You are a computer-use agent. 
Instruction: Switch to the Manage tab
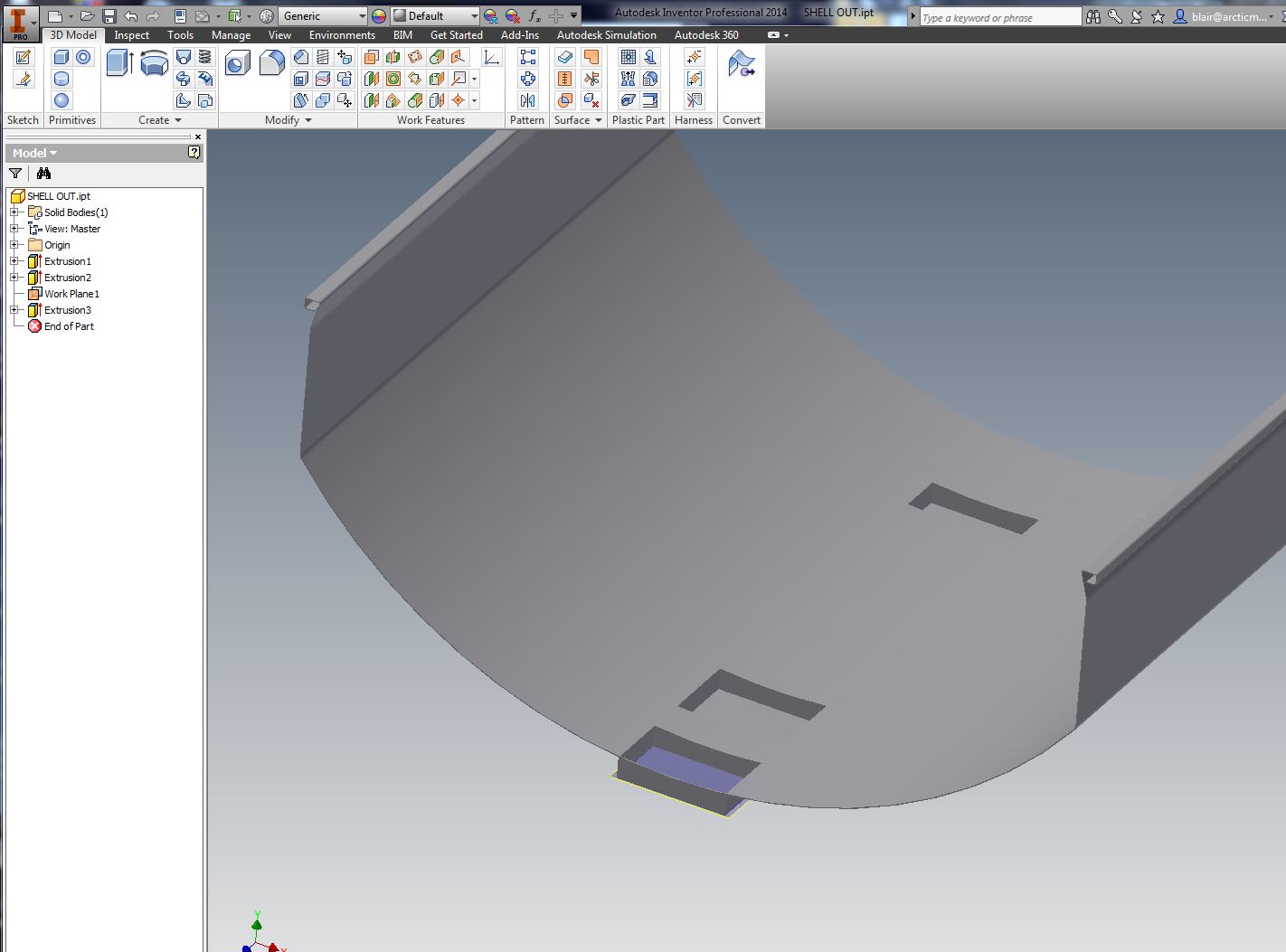coord(231,35)
